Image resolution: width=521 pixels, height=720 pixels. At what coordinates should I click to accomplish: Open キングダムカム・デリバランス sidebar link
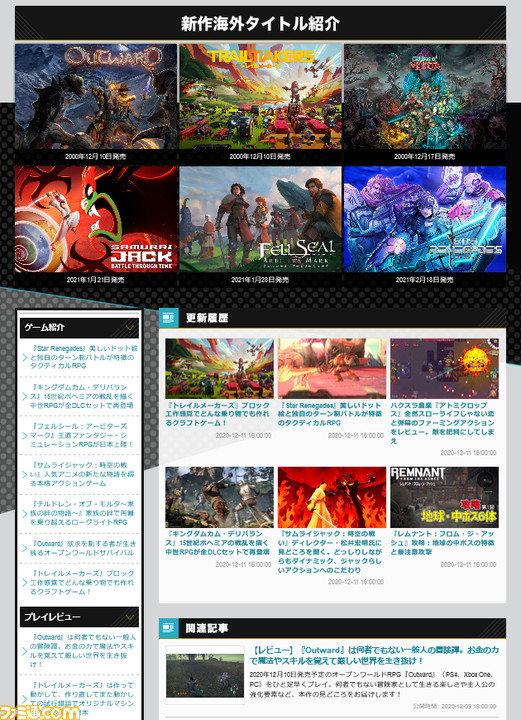82,396
